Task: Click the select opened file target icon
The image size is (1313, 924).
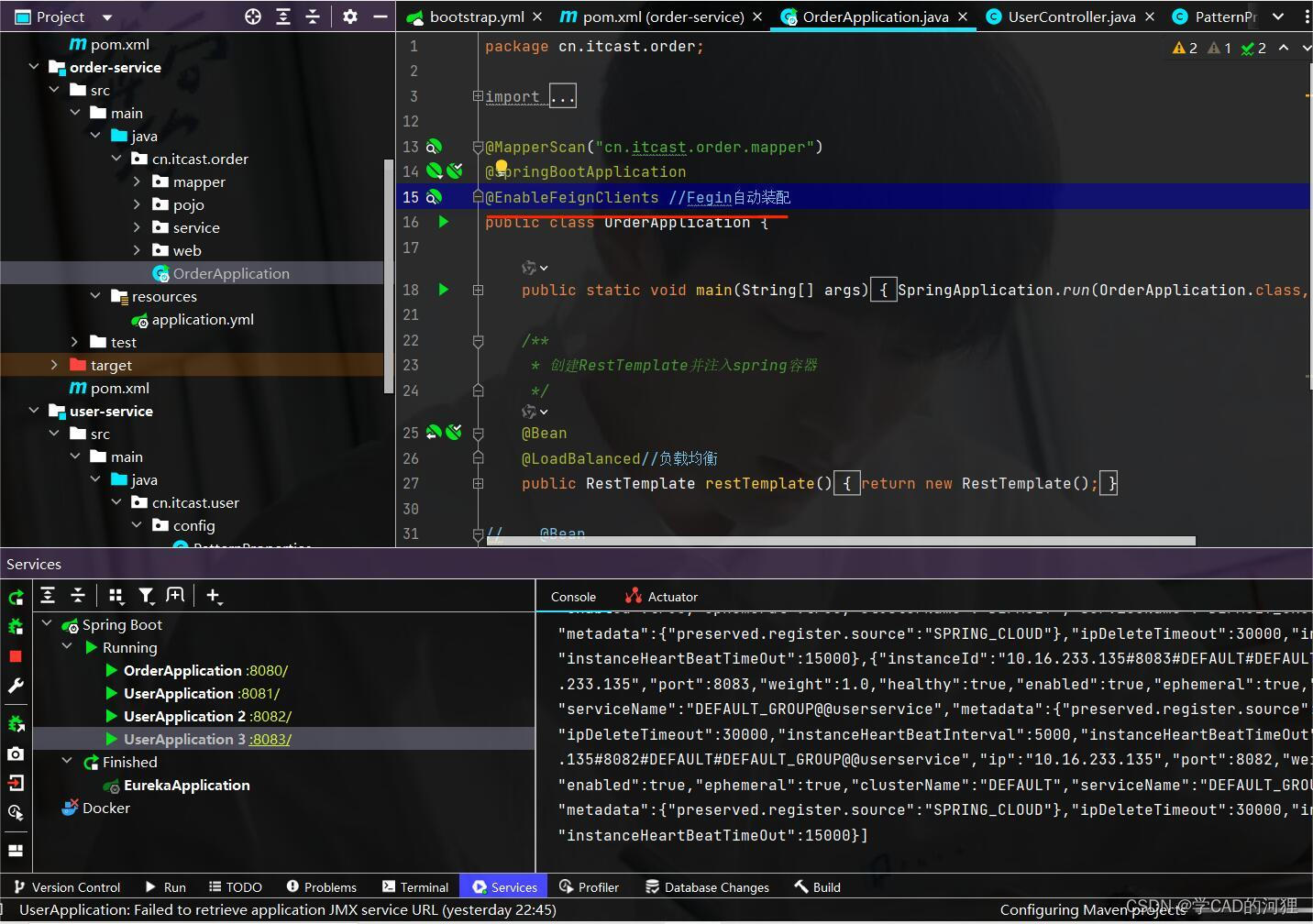Action: 253,16
